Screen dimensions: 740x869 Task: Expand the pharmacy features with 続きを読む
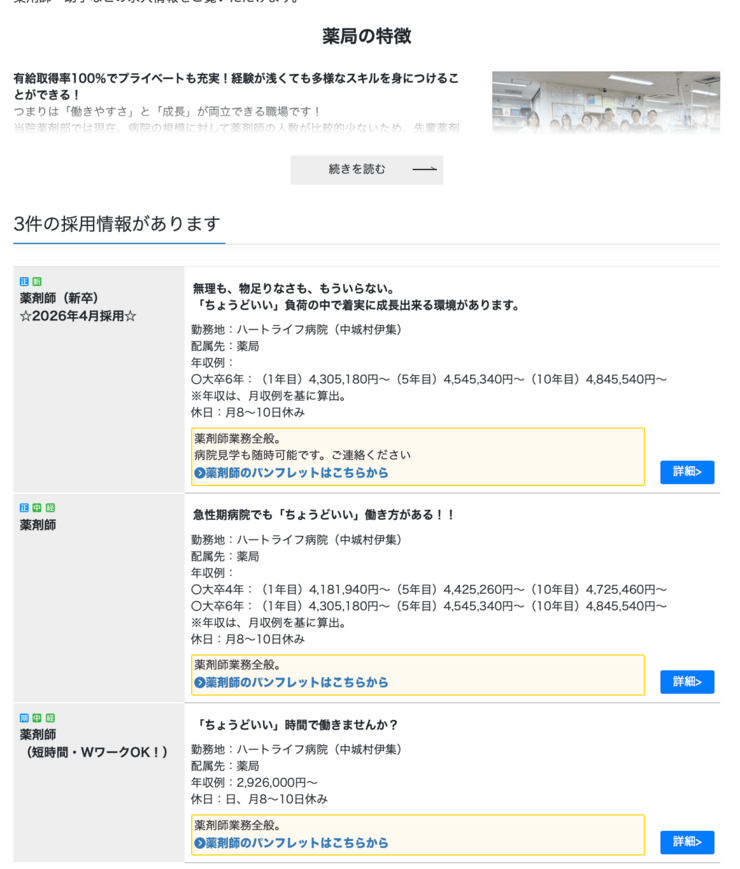366,170
